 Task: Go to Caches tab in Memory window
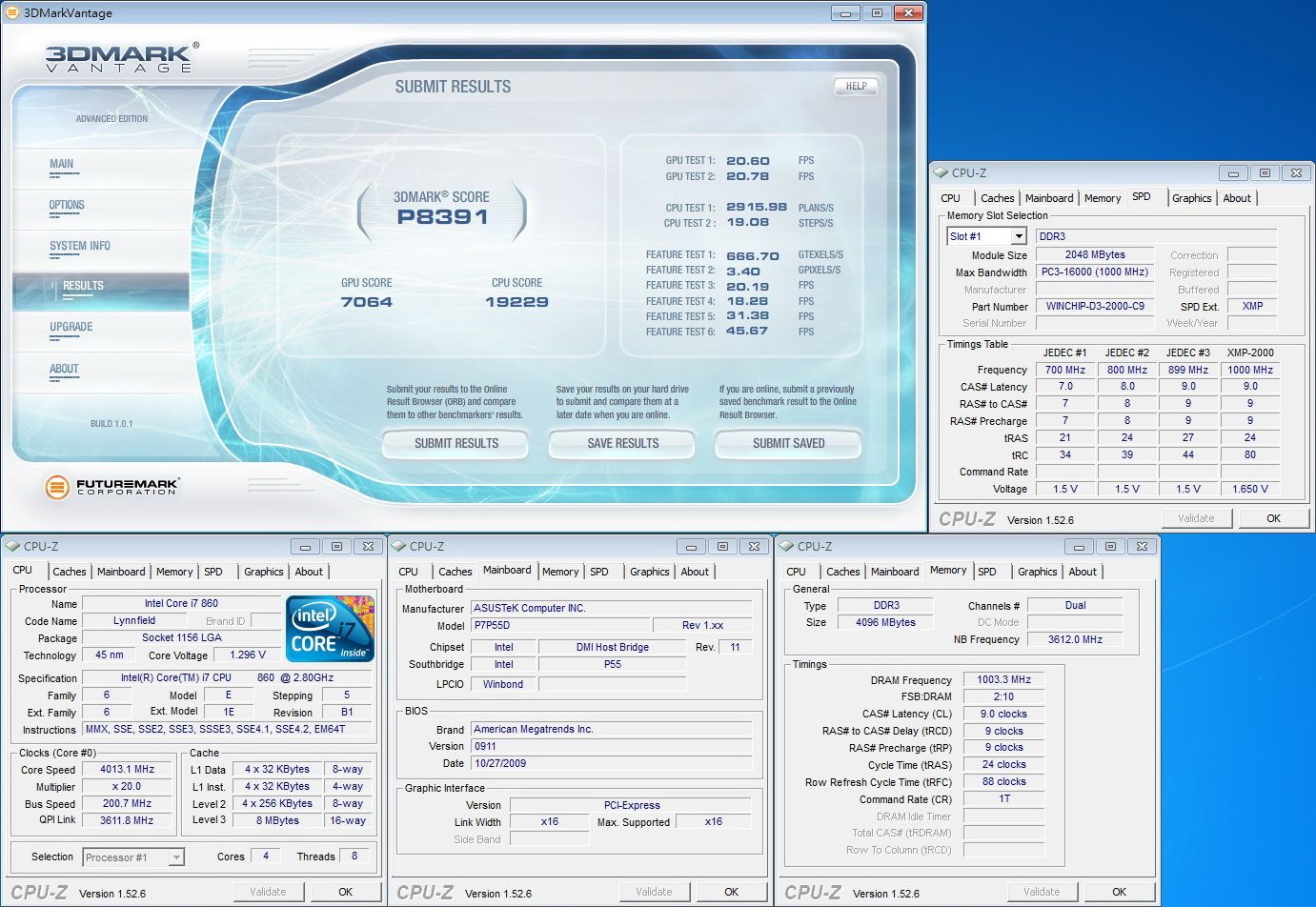(843, 572)
